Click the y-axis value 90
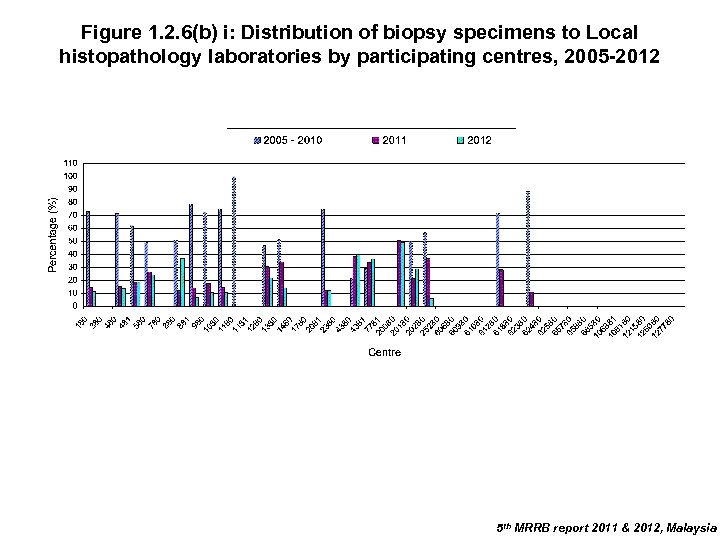 pos(73,189)
